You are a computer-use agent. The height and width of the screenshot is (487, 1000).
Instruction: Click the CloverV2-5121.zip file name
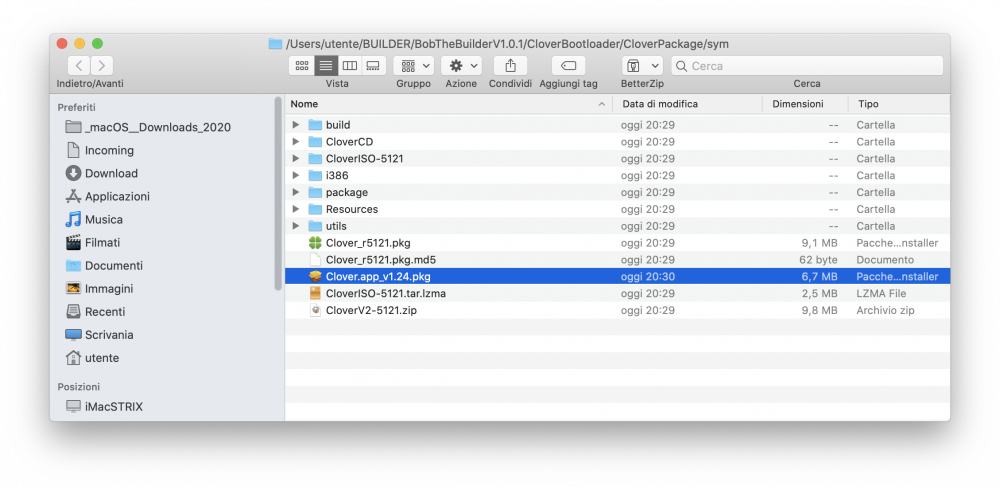point(371,310)
